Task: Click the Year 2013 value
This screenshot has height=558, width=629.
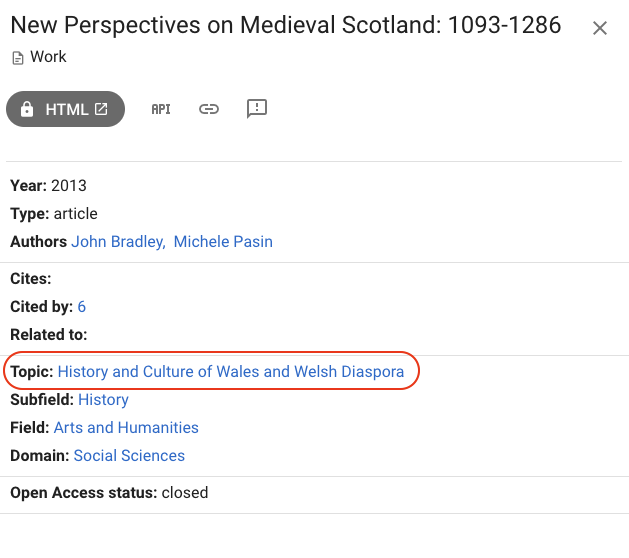Action: click(x=69, y=186)
